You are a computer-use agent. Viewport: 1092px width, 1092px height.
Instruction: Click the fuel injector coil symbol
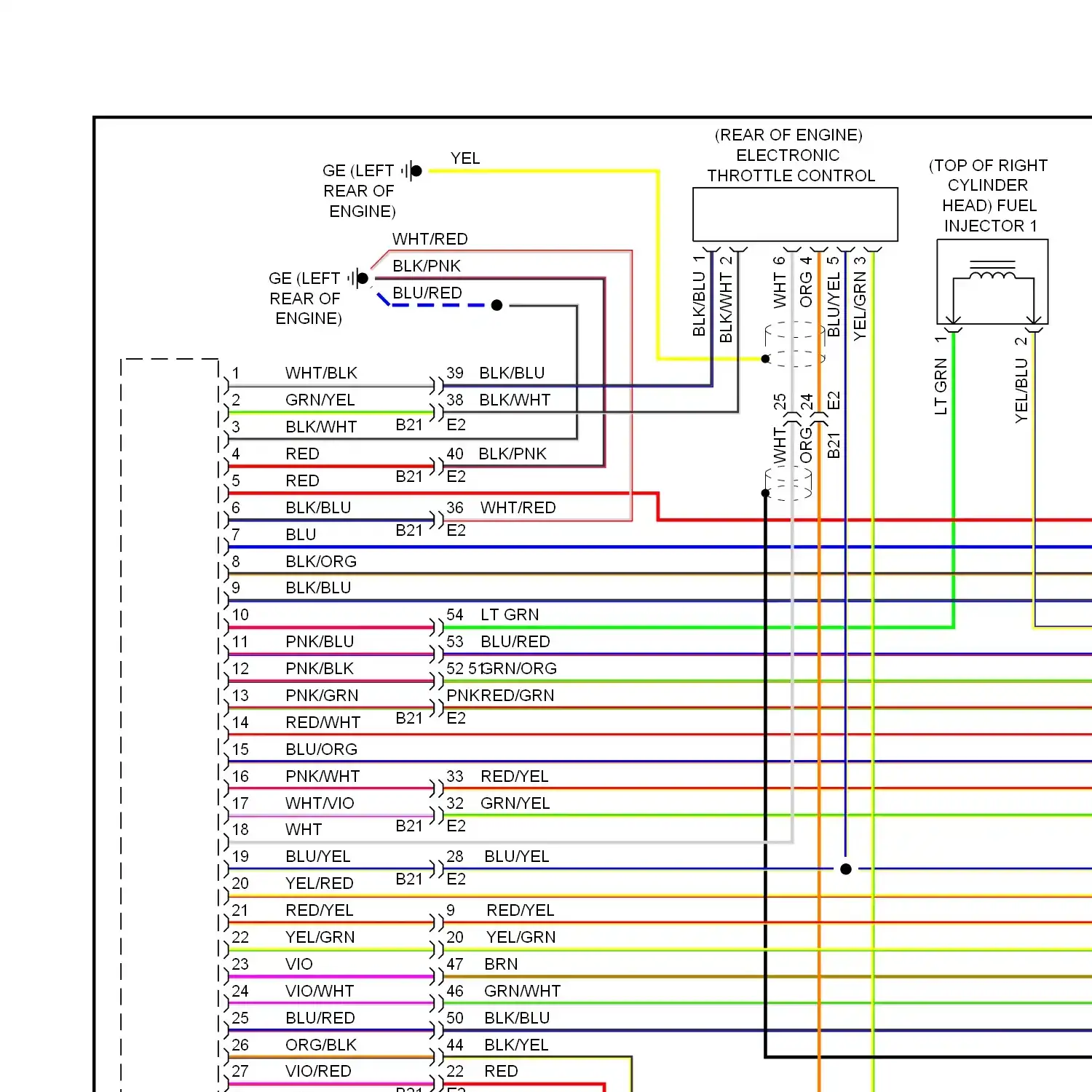(992, 271)
